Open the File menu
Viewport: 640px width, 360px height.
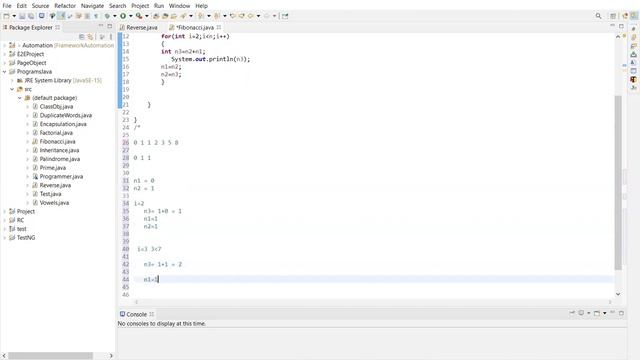click(x=7, y=6)
